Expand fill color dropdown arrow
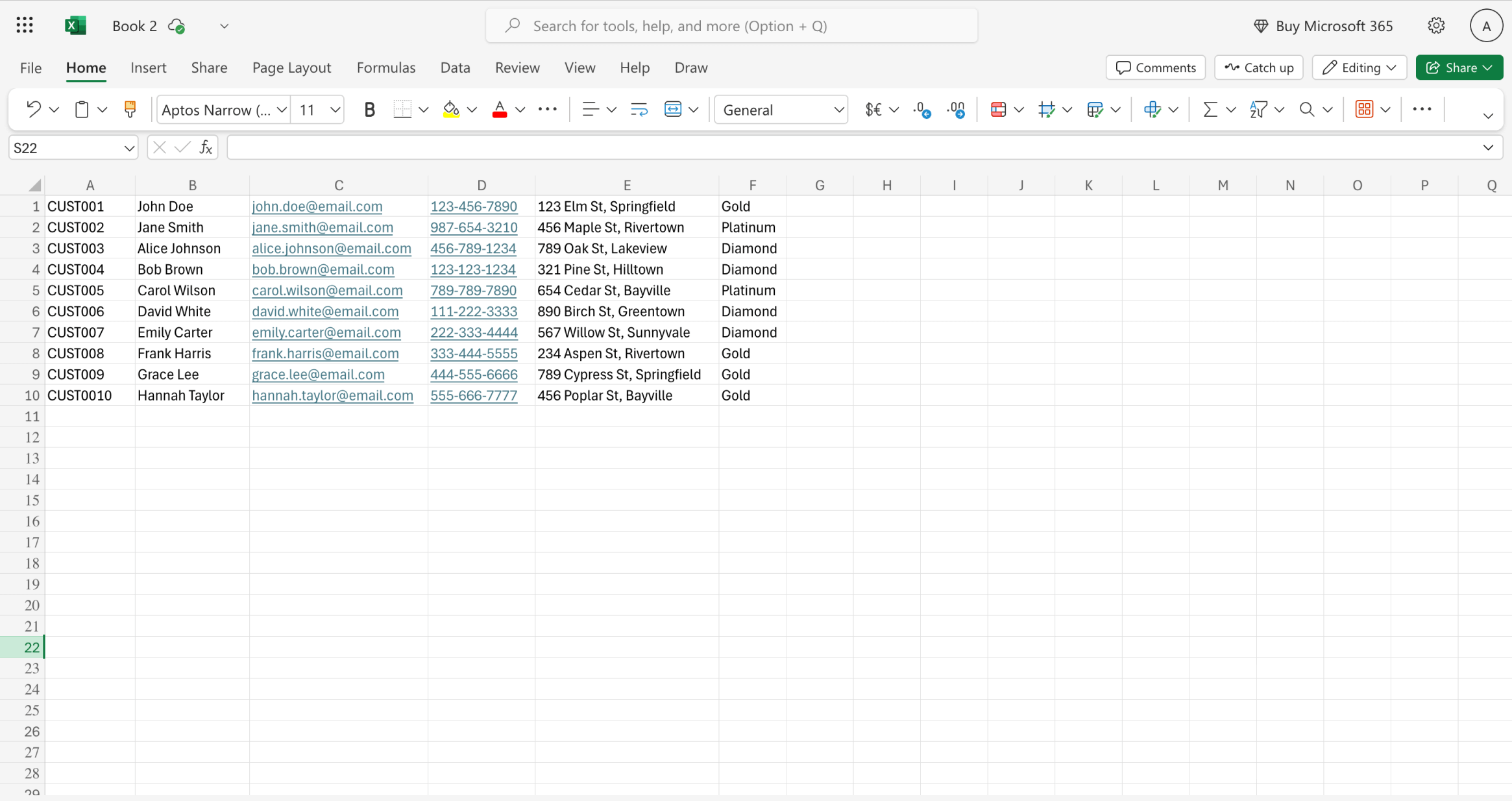The height and width of the screenshot is (801, 1512). click(x=472, y=110)
